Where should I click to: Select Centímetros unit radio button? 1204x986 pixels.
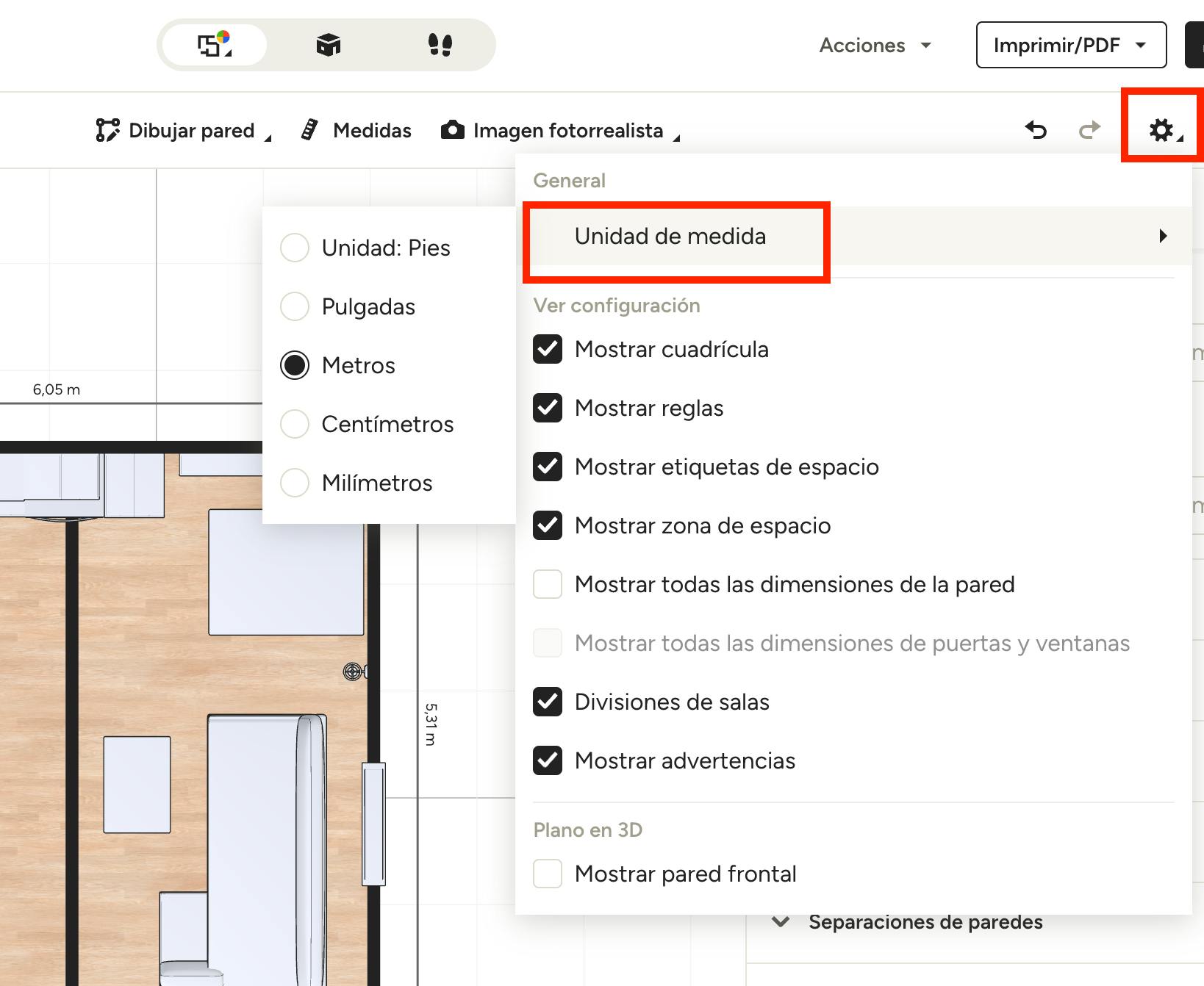click(x=295, y=424)
